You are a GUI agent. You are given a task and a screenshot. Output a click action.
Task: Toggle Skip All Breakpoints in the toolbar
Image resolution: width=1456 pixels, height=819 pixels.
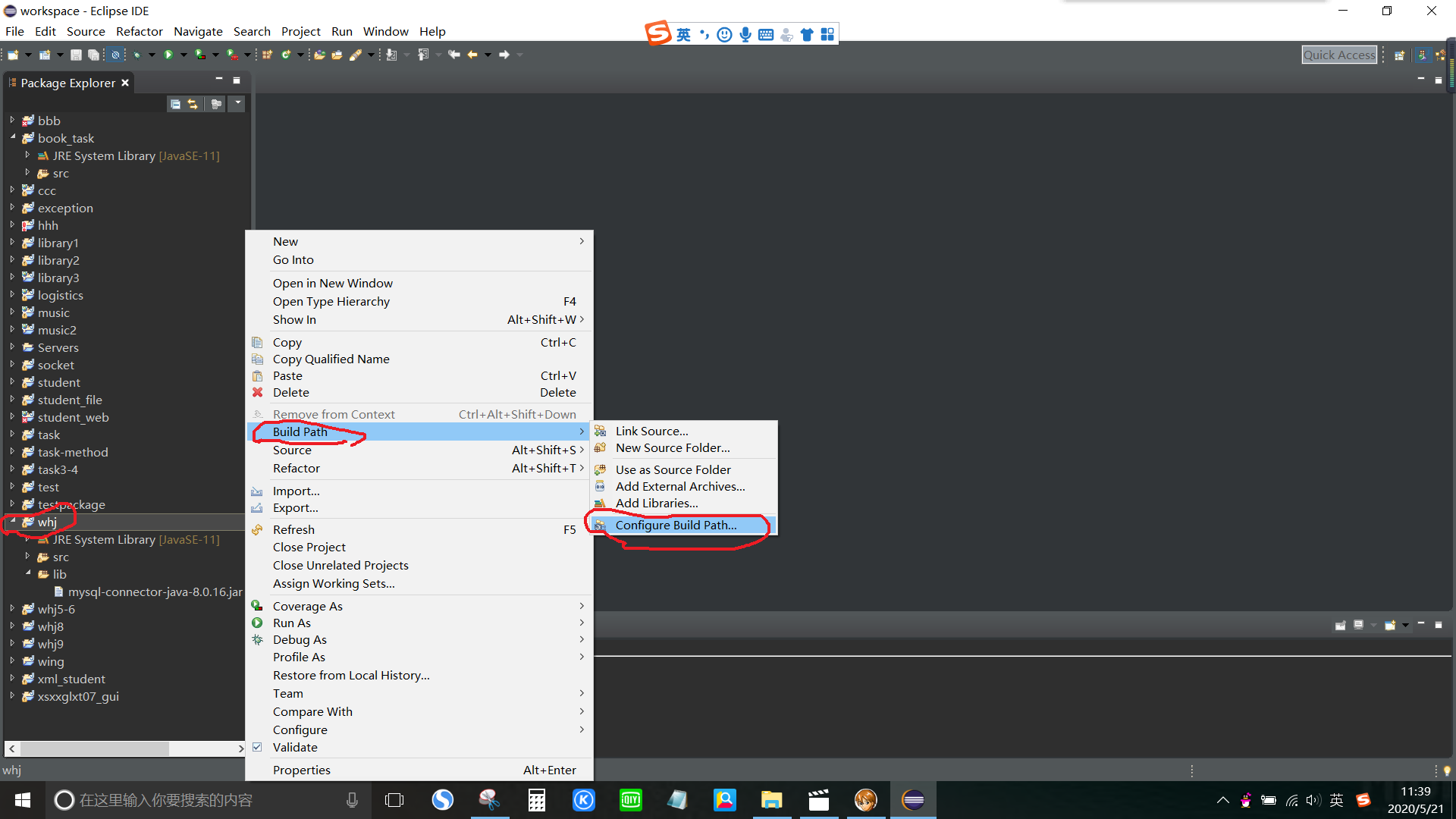tap(115, 55)
